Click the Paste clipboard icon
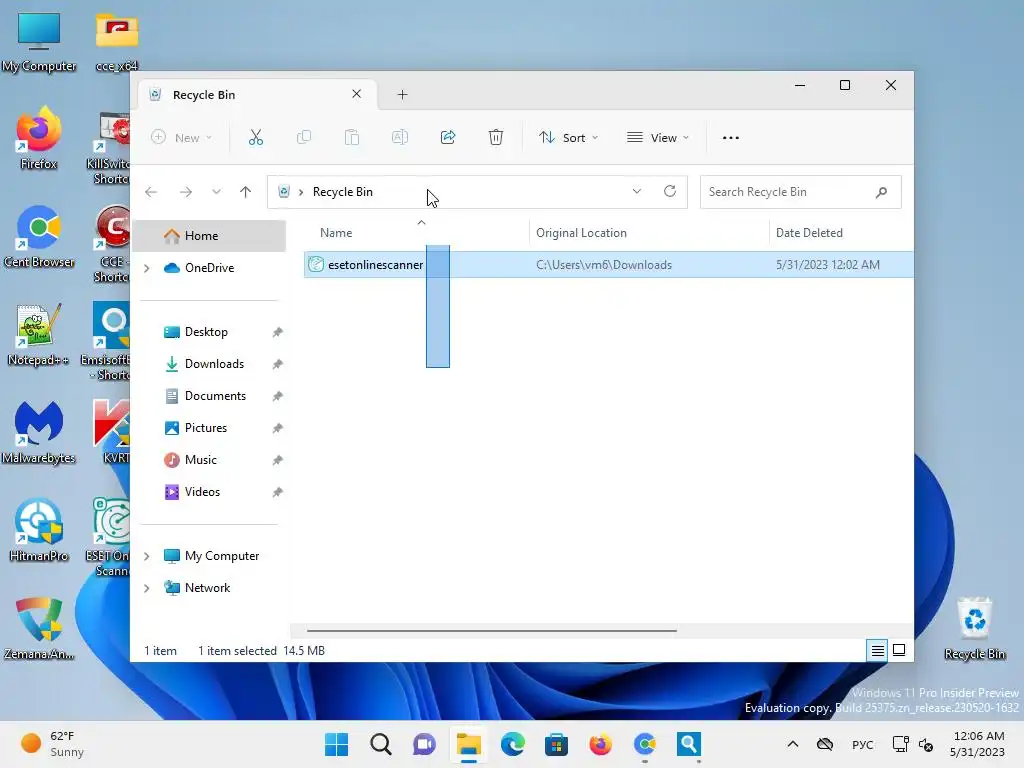 (x=352, y=137)
